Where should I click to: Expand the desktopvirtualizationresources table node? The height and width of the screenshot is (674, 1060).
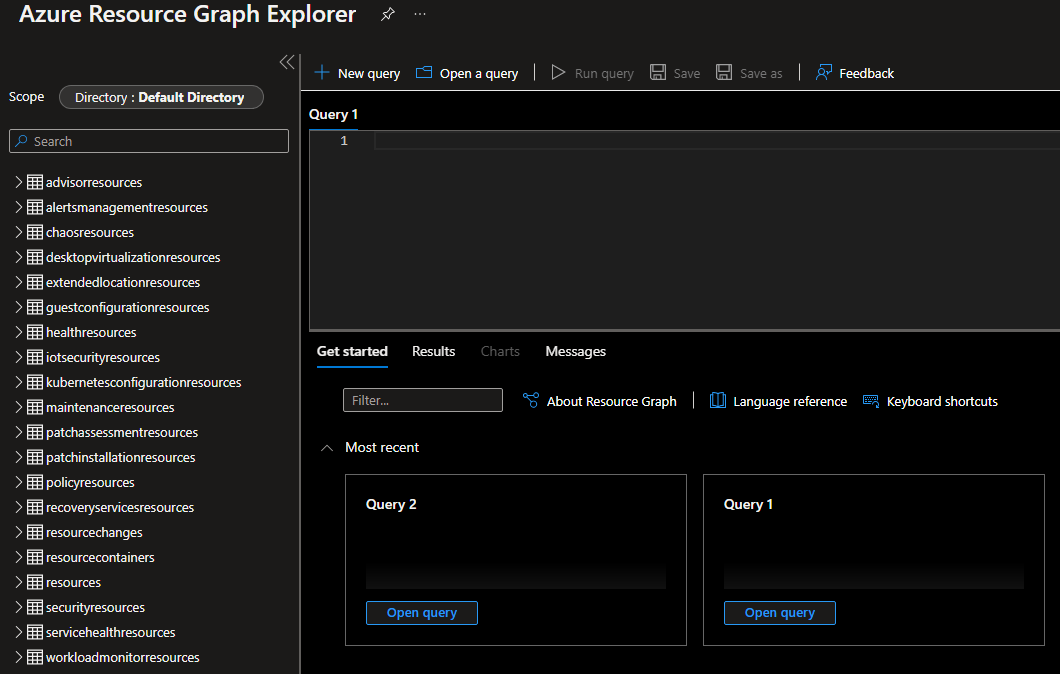(19, 257)
